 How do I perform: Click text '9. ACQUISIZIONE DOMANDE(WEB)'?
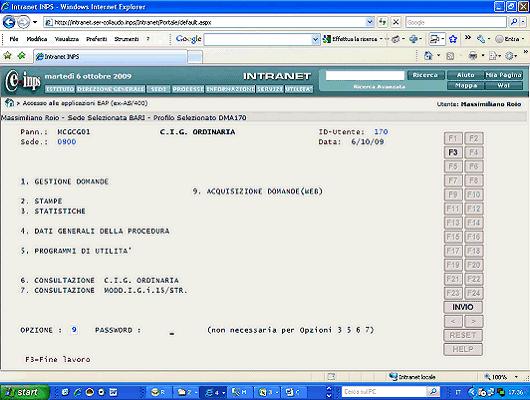(258, 191)
